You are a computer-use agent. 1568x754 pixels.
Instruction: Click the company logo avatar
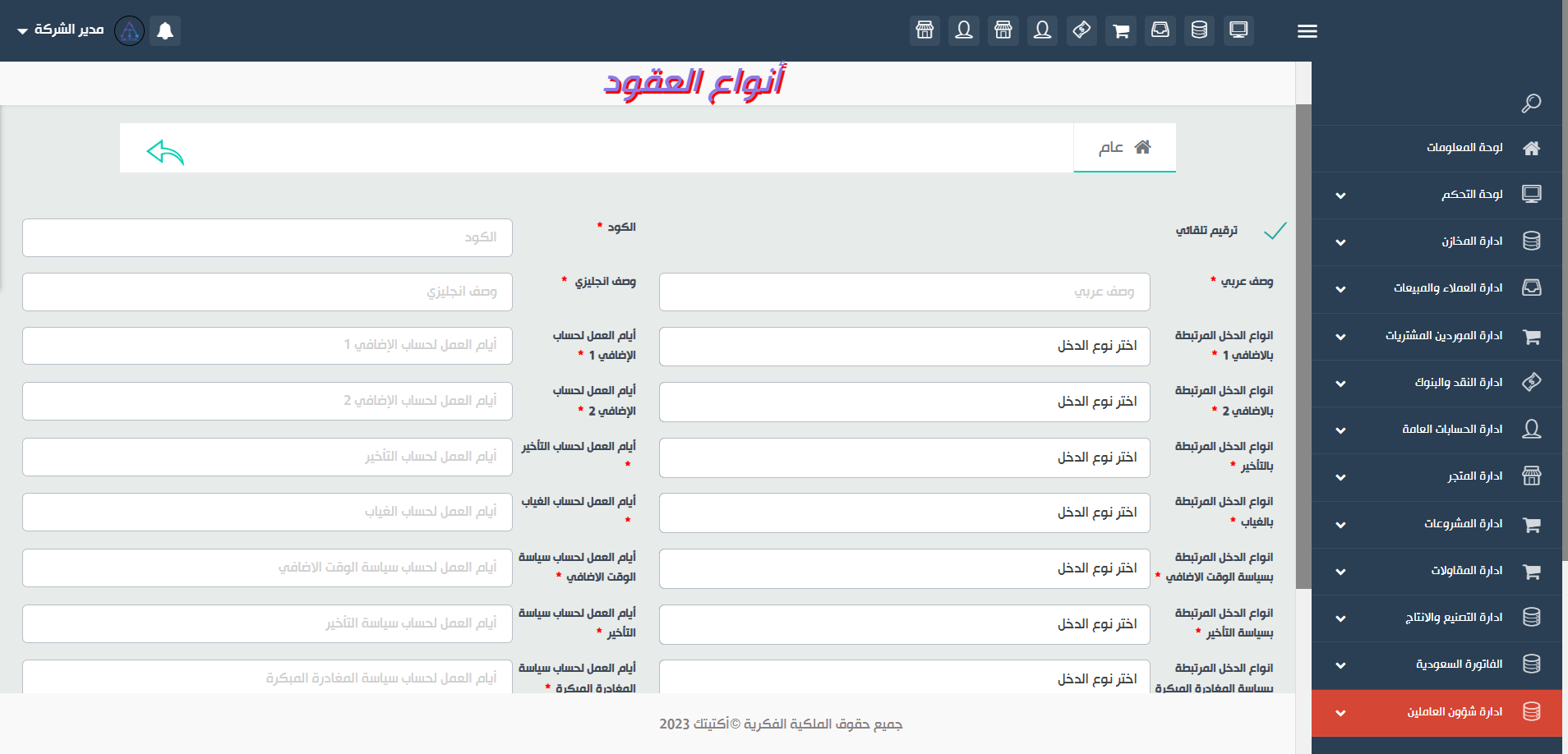(x=129, y=30)
